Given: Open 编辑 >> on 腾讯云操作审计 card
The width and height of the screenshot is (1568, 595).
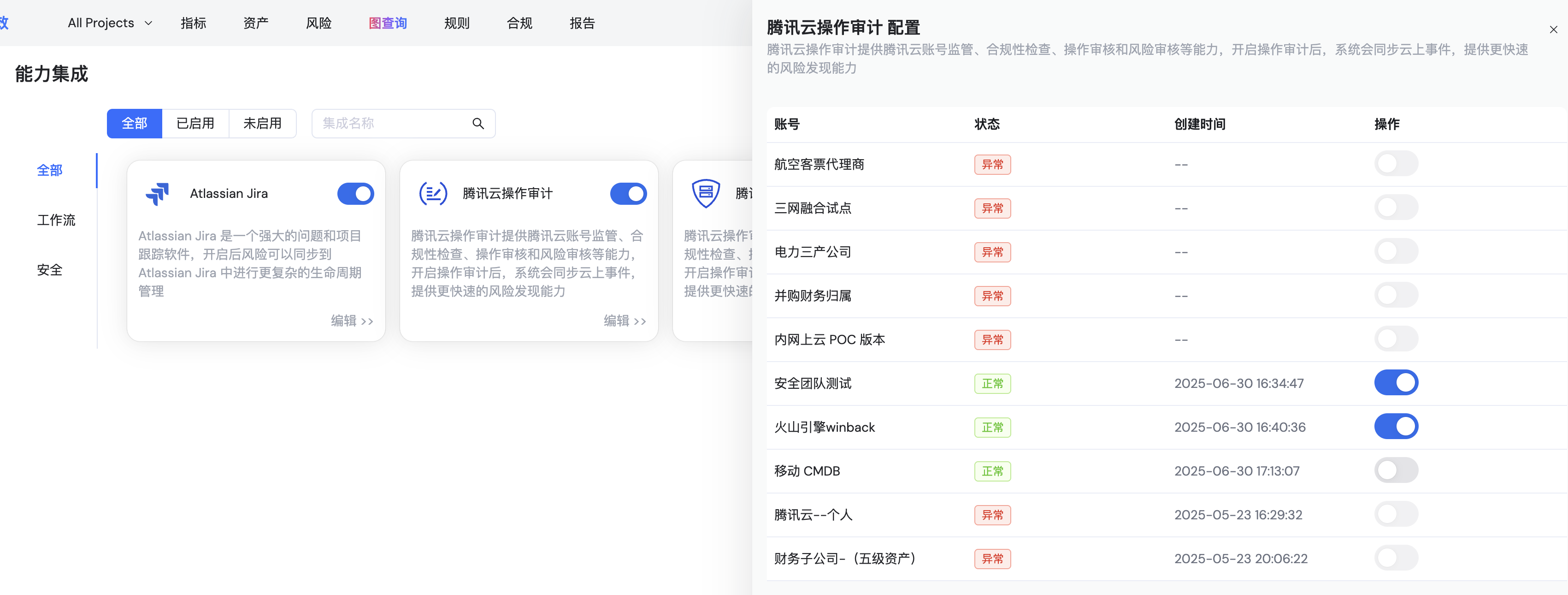Looking at the screenshot, I should 625,321.
